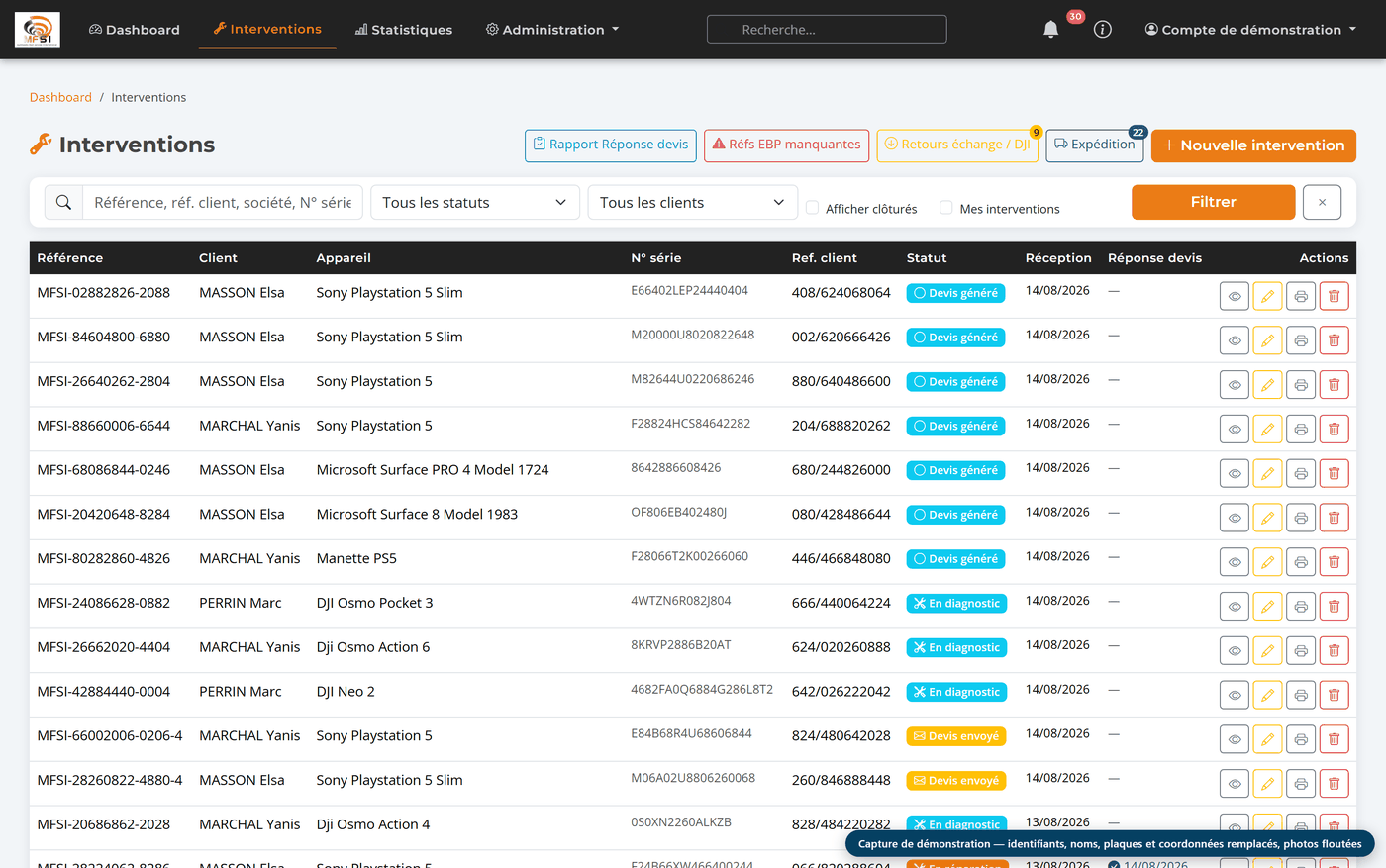Click serial number 8642886608426

pyautogui.click(x=676, y=467)
